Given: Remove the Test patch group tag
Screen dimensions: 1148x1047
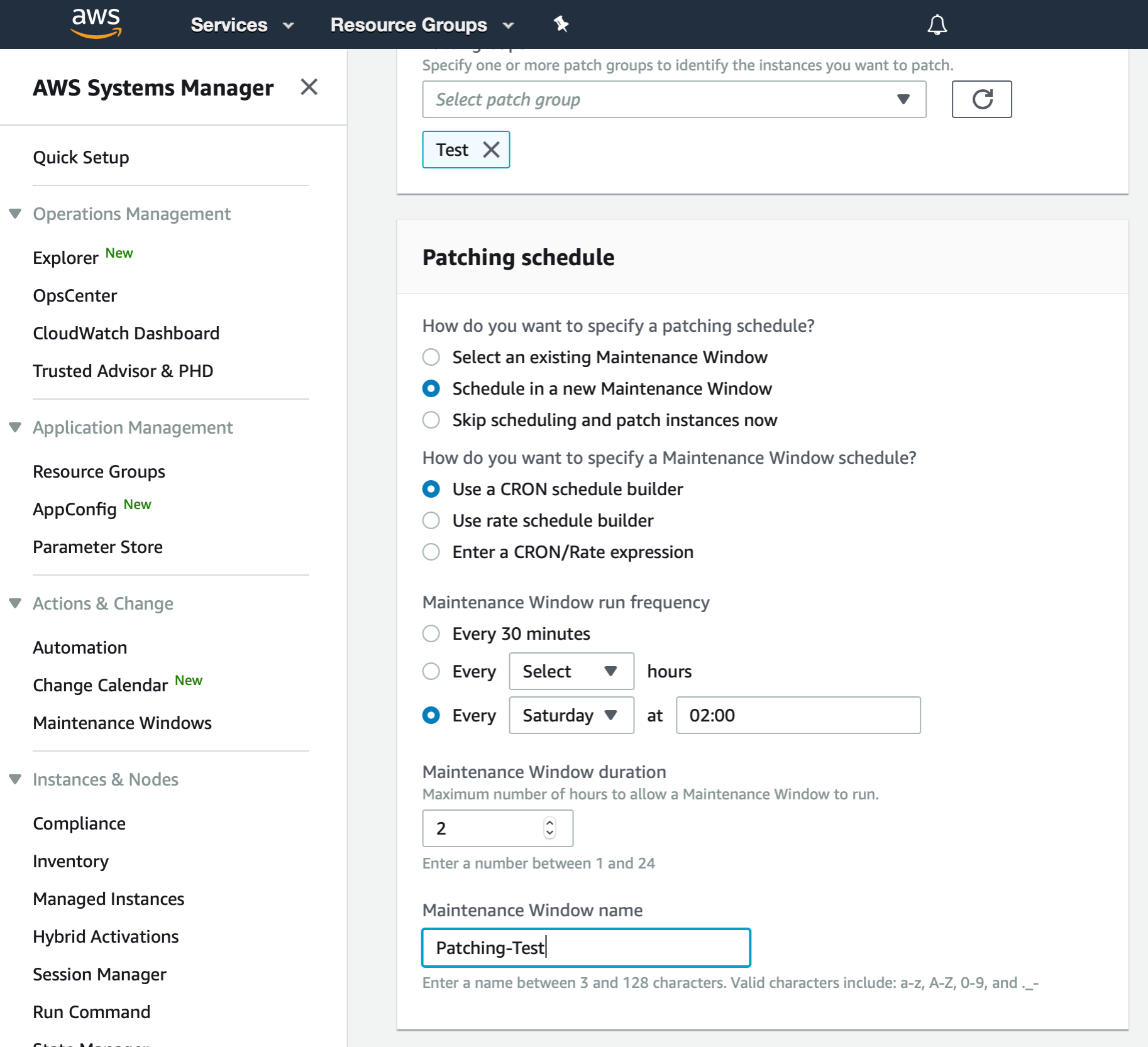Looking at the screenshot, I should (x=490, y=150).
